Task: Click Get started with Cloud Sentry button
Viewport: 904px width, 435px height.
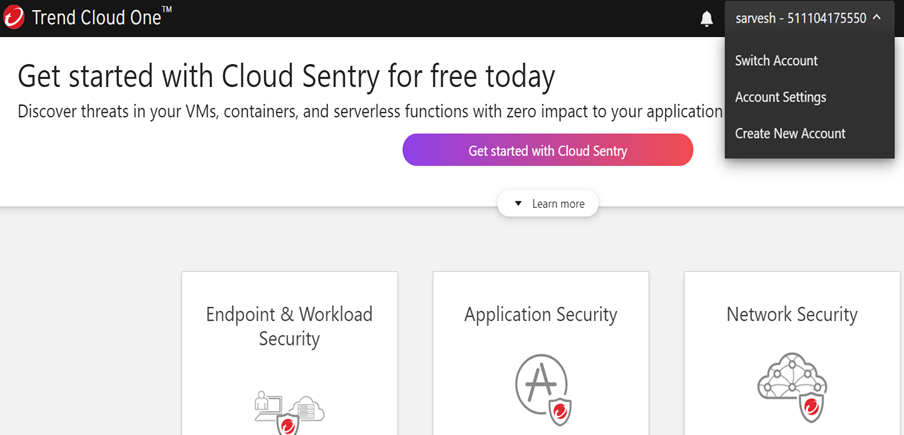Action: (x=548, y=150)
